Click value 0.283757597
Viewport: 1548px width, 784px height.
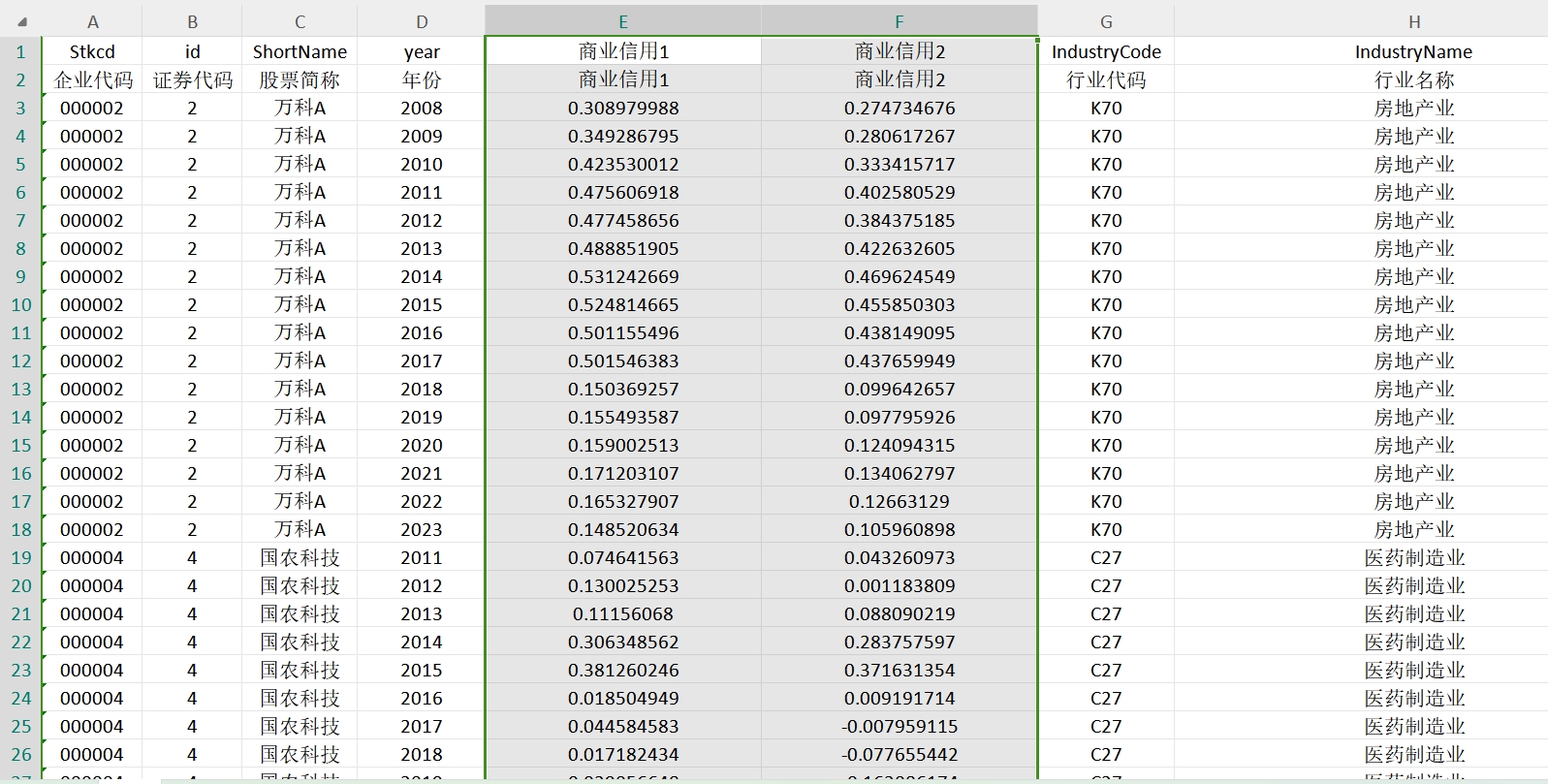(900, 642)
